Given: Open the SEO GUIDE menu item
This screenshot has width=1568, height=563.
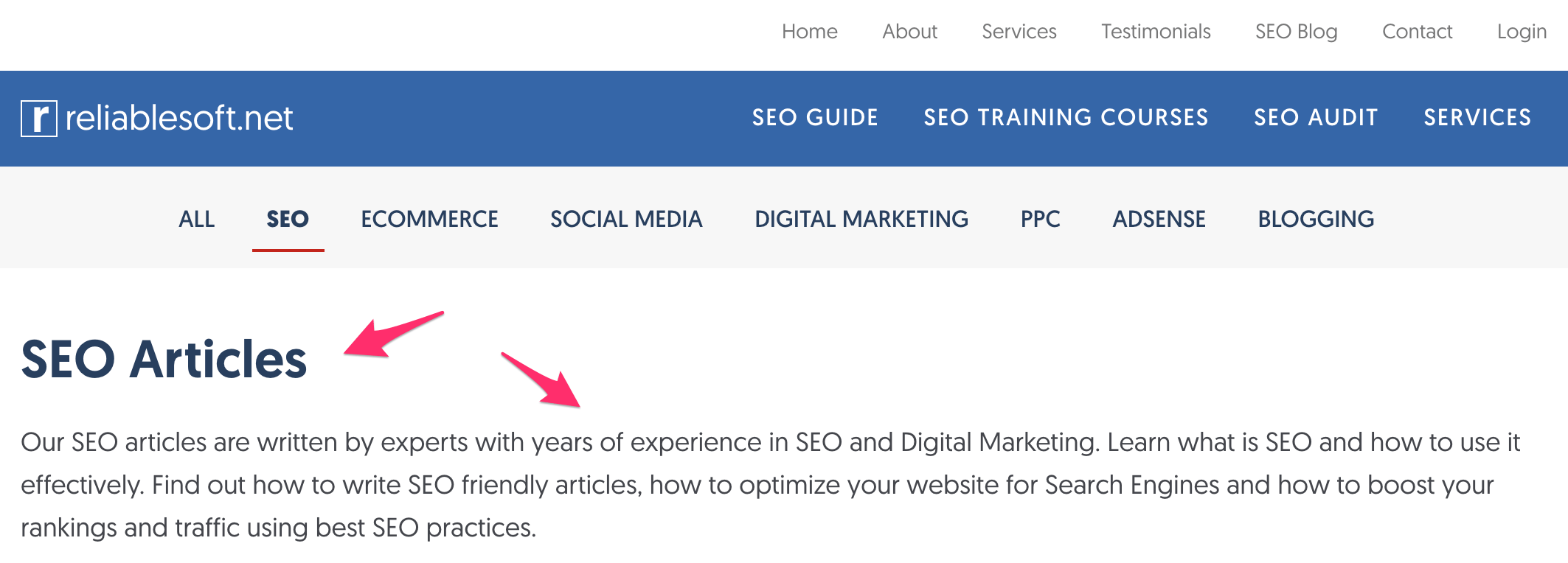Looking at the screenshot, I should (x=815, y=118).
